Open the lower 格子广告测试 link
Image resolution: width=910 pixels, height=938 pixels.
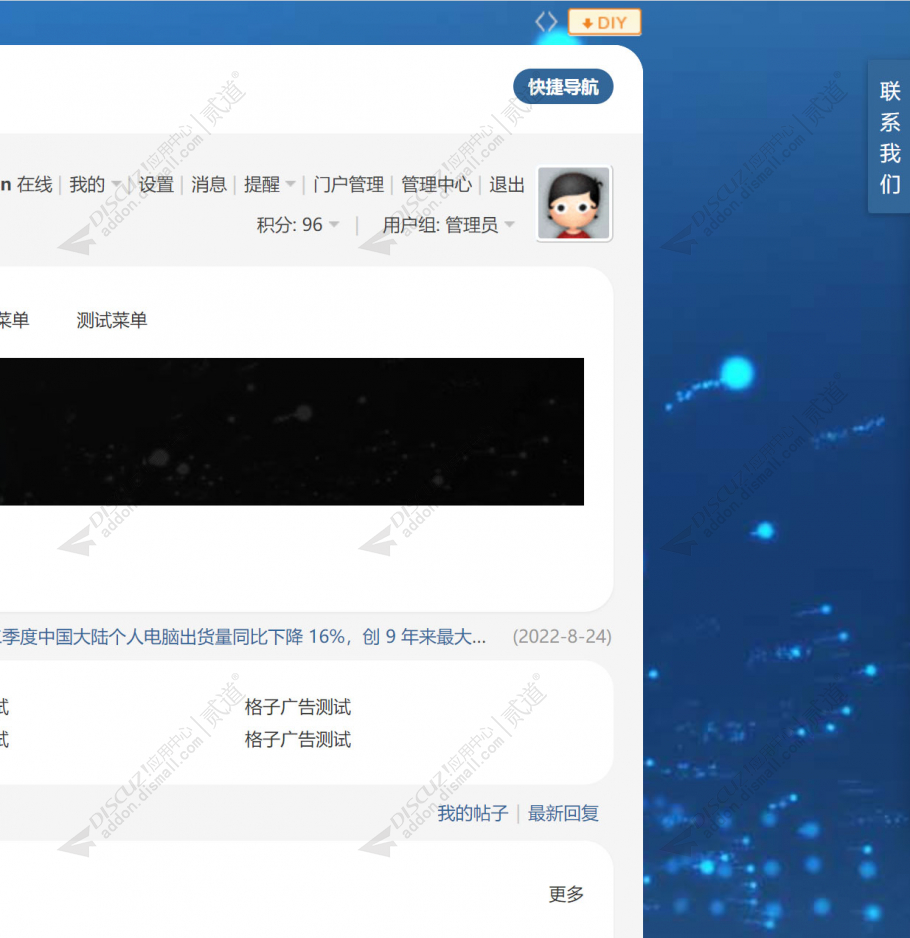(298, 739)
